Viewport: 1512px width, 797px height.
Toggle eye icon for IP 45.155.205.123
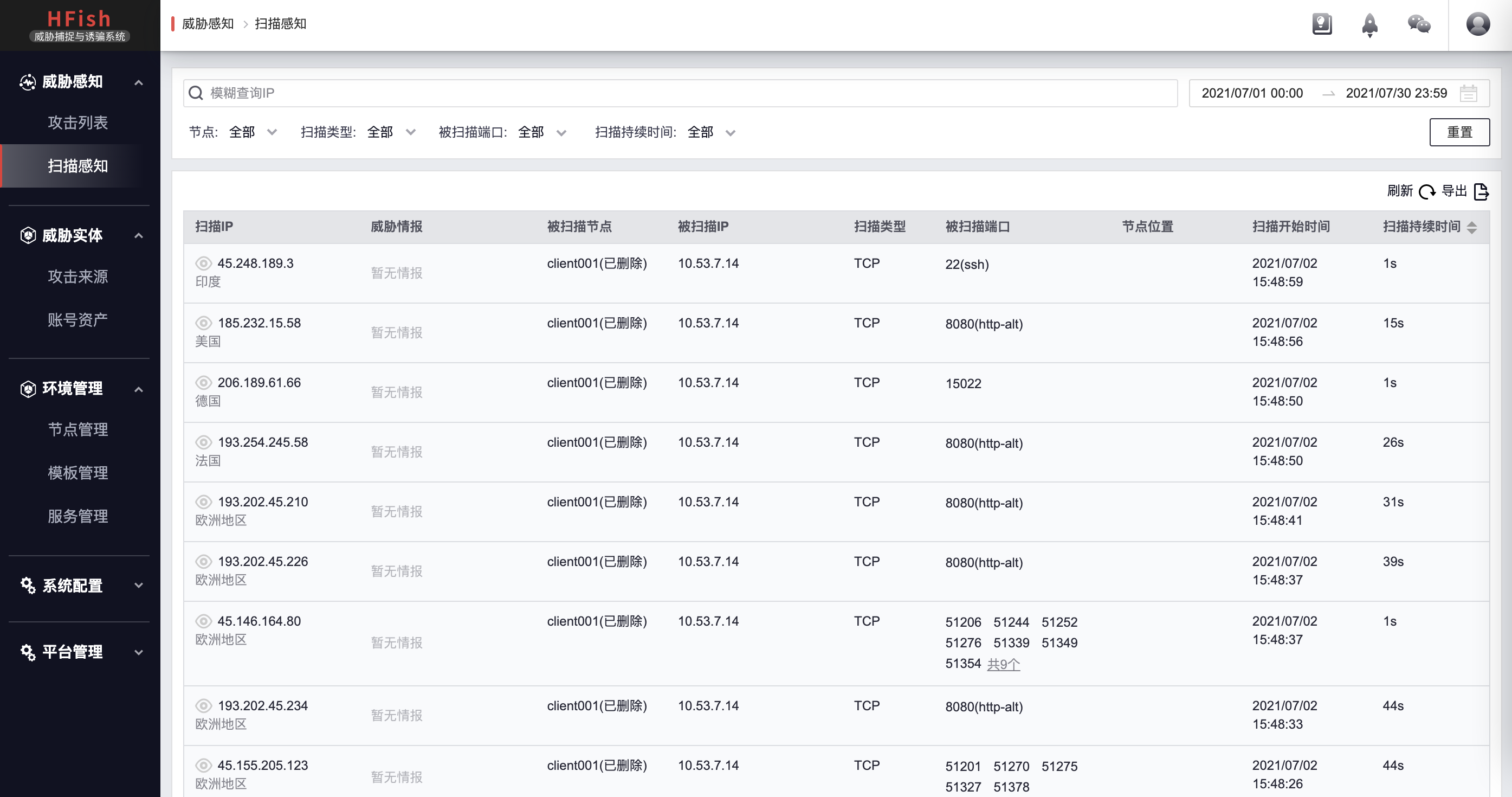203,766
